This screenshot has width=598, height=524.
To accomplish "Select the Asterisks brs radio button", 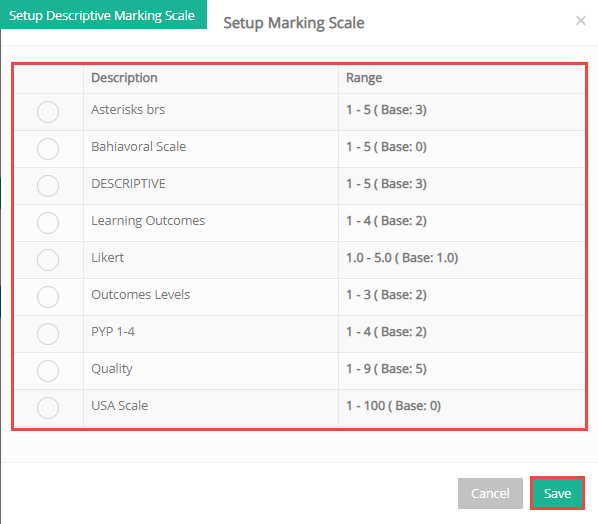I will pyautogui.click(x=48, y=112).
